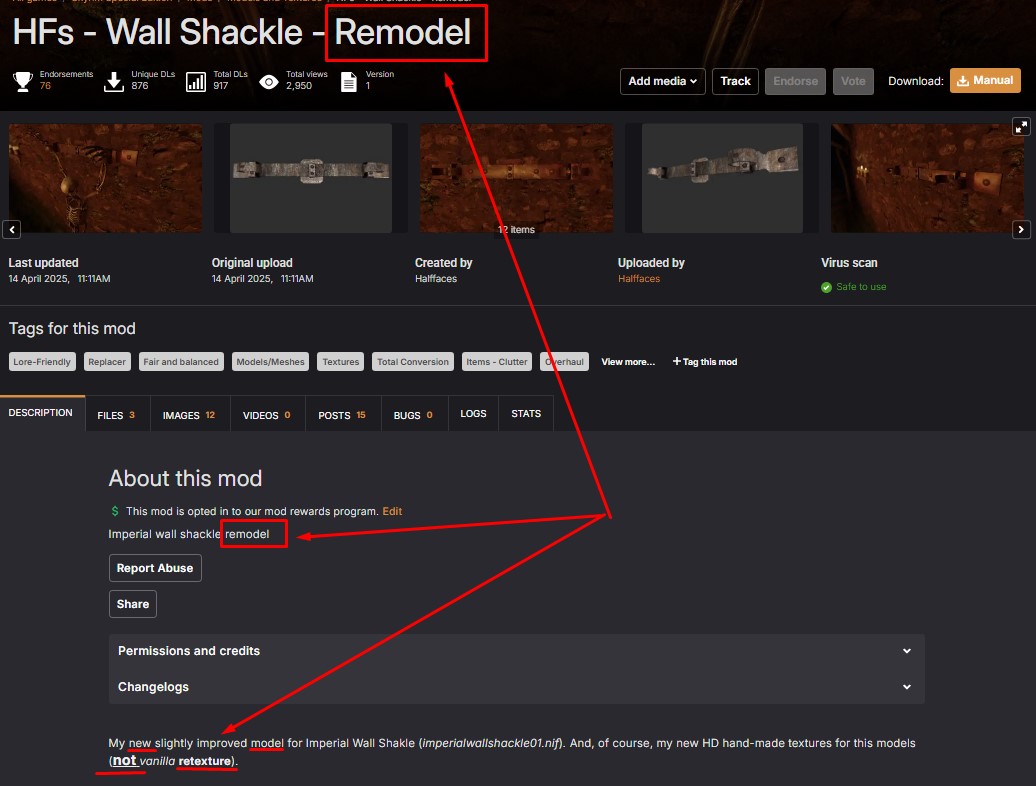Click the Tags for this mod heading

[x=72, y=329]
